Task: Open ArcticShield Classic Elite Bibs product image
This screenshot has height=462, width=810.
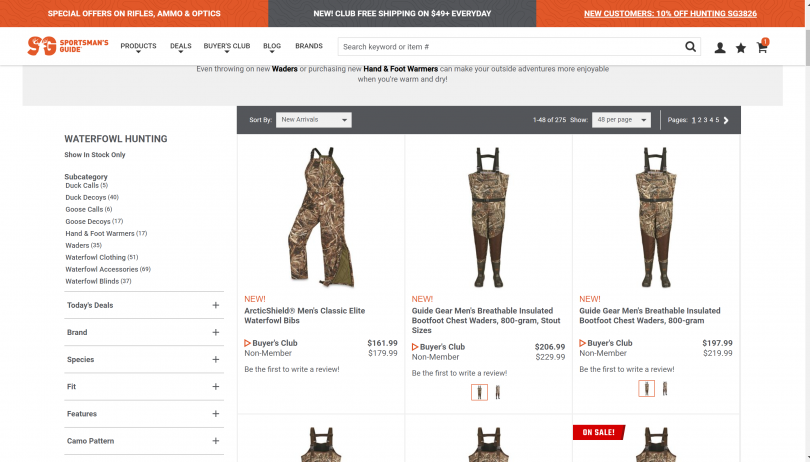Action: [320, 217]
